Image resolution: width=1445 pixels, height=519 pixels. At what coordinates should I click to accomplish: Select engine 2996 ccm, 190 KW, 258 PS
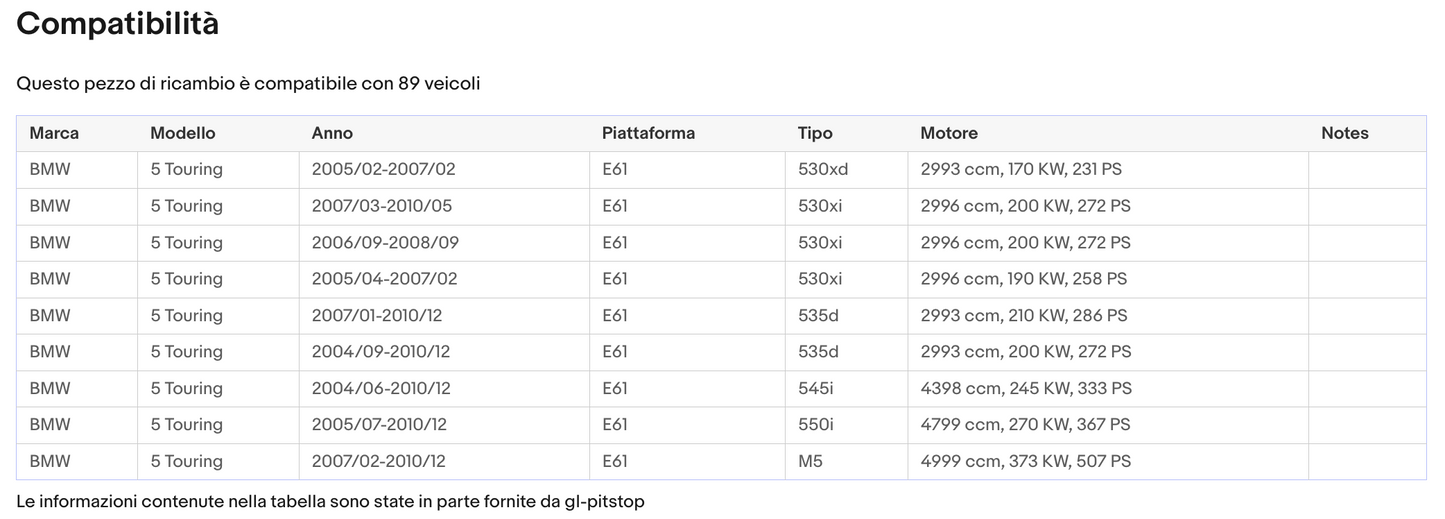coord(1023,279)
